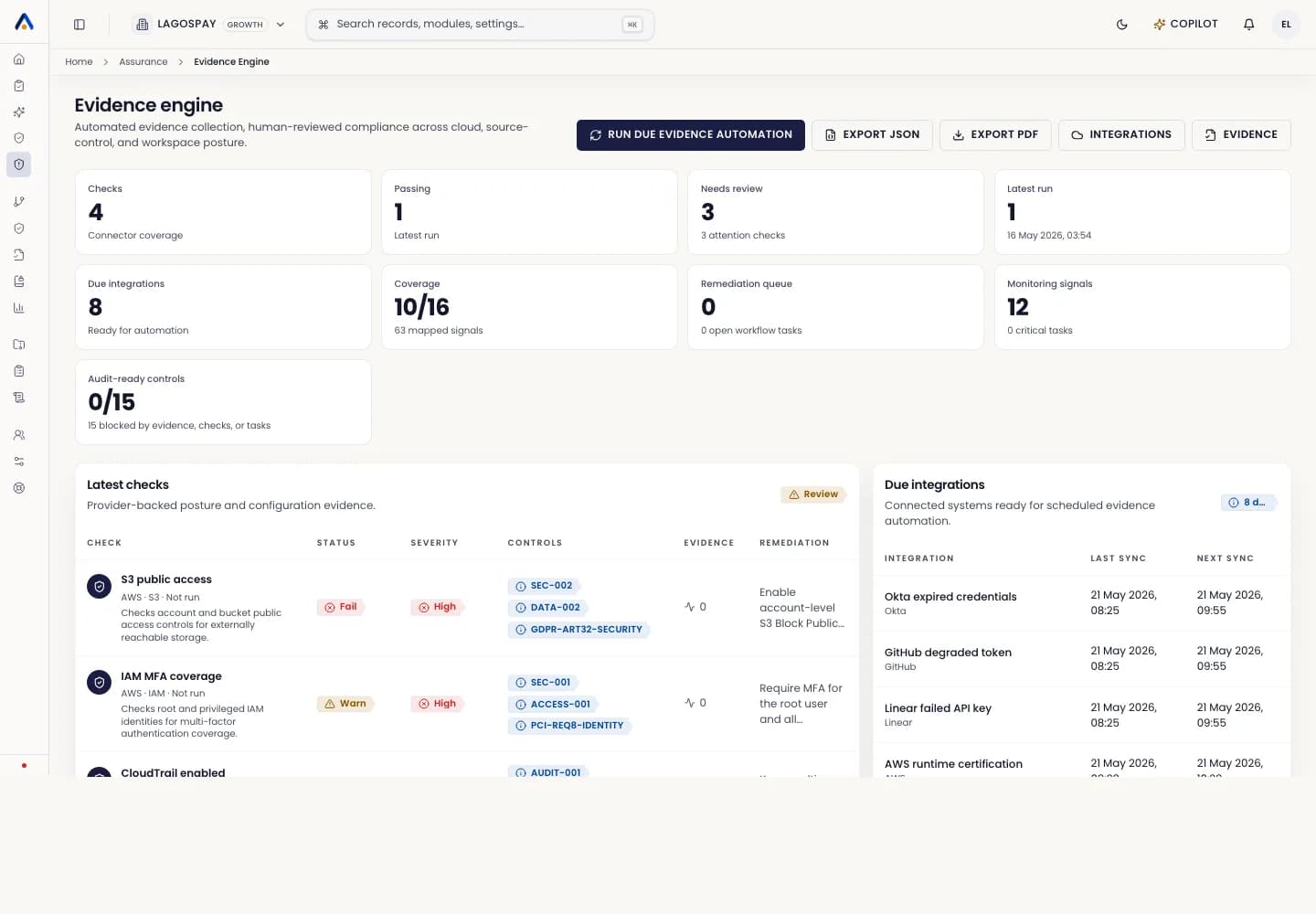
Task: Click the red dot indicator in the sidebar
Action: click(x=24, y=765)
